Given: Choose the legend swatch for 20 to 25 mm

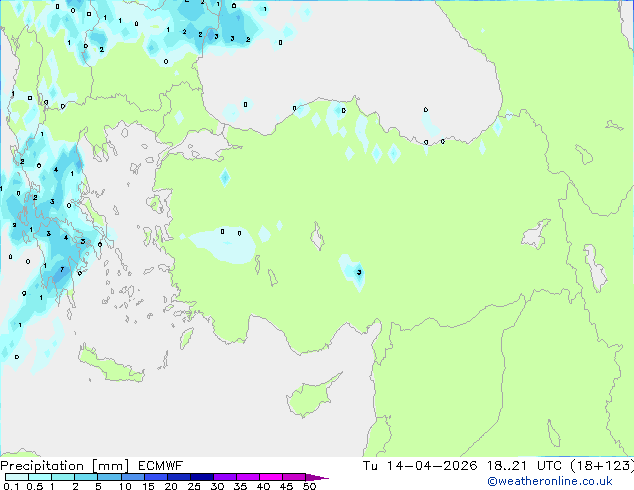Looking at the screenshot, I should point(178,477).
